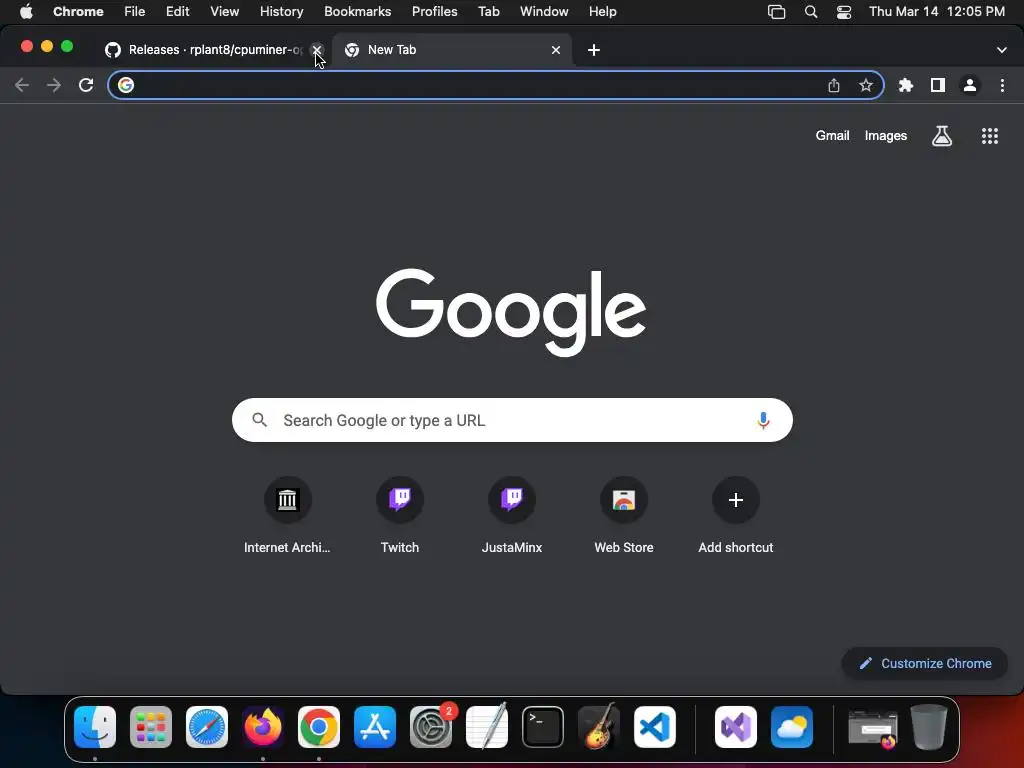Expand the tab search chevron
Image resolution: width=1024 pixels, height=768 pixels.
[1001, 50]
